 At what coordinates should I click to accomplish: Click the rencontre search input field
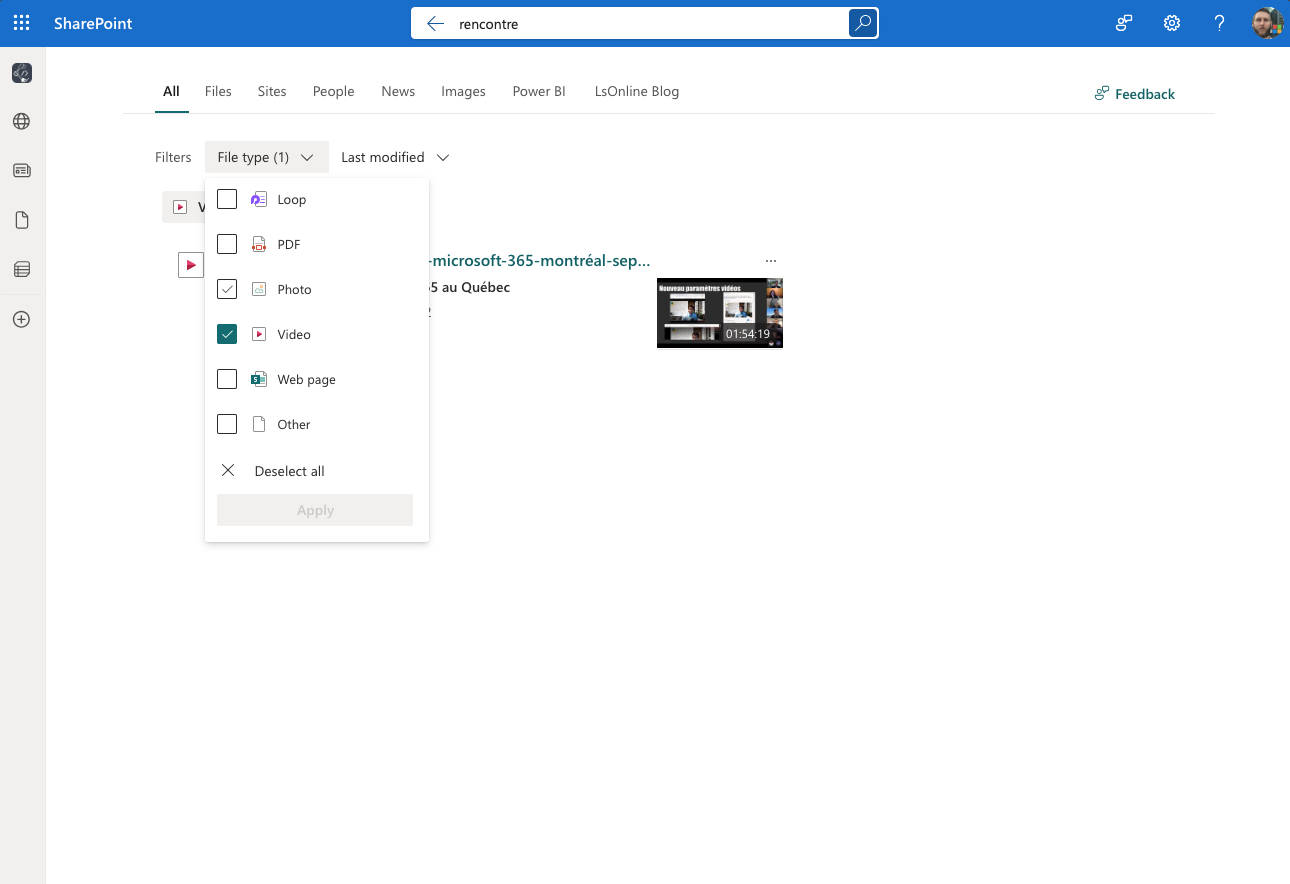[645, 23]
